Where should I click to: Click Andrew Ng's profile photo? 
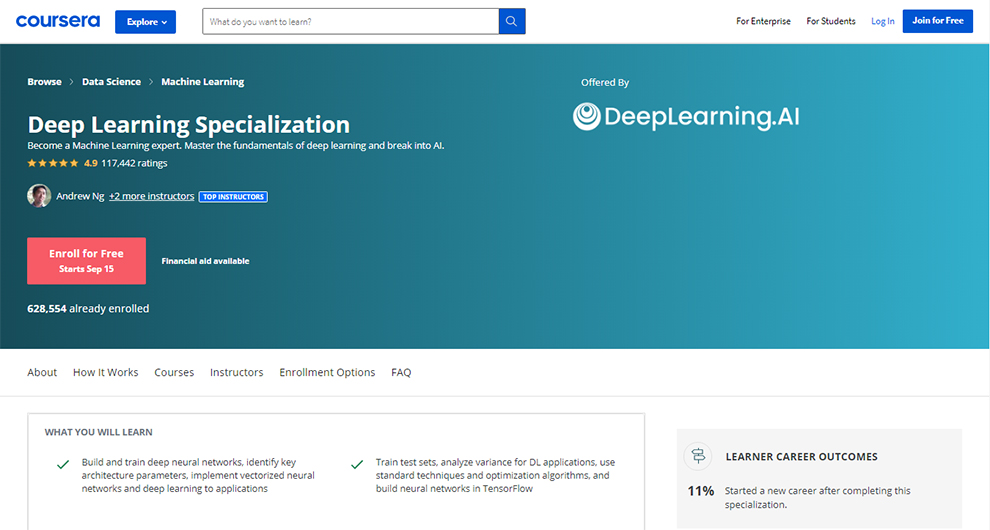tap(39, 196)
